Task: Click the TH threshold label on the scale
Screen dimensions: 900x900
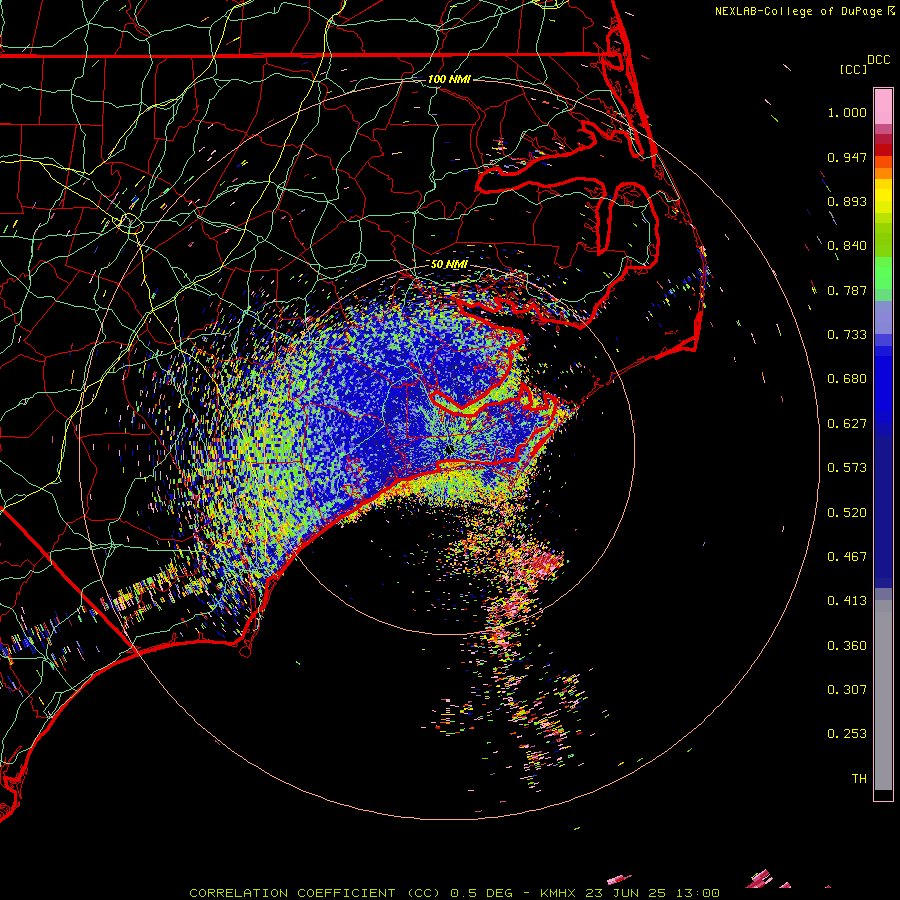Action: [859, 779]
